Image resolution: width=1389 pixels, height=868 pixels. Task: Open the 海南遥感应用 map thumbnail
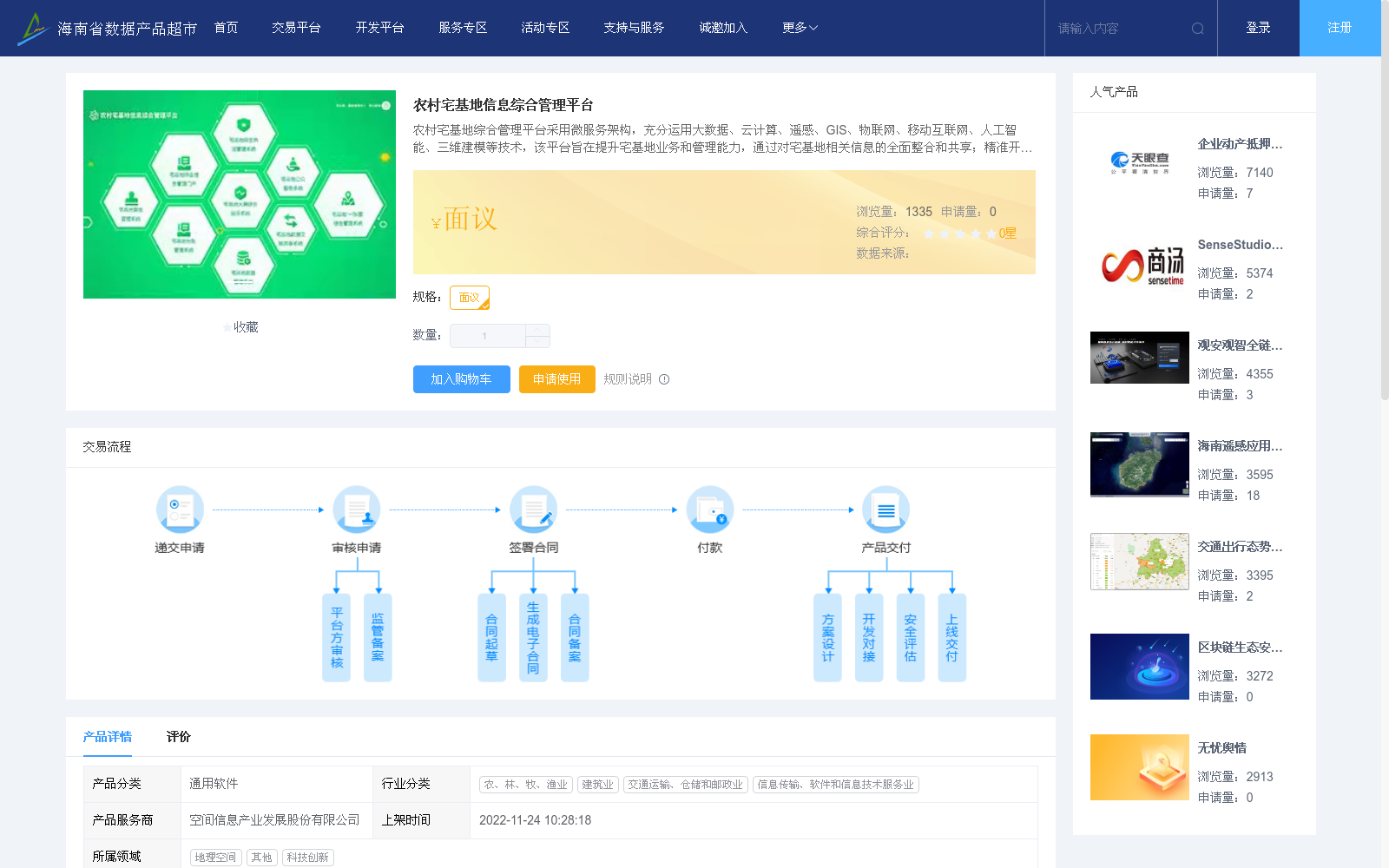click(1140, 464)
